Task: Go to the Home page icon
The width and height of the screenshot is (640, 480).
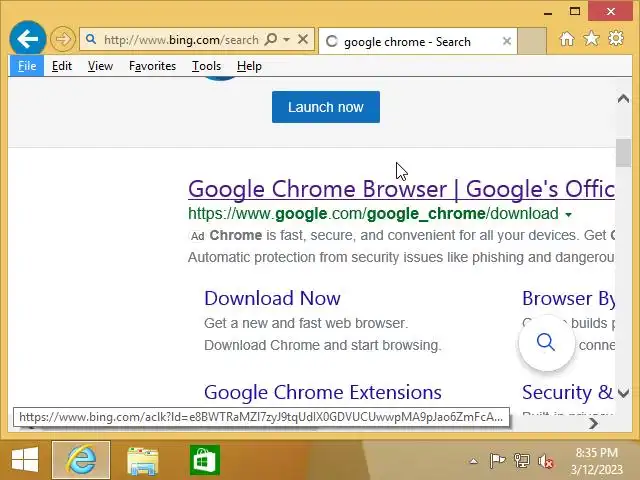Action: coord(567,39)
